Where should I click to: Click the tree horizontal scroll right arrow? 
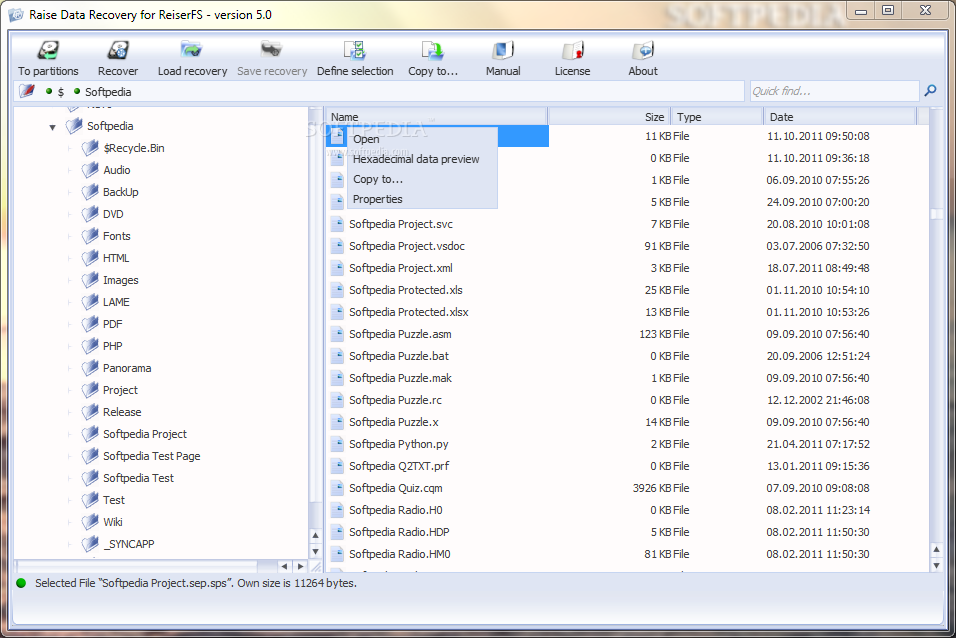coord(300,567)
